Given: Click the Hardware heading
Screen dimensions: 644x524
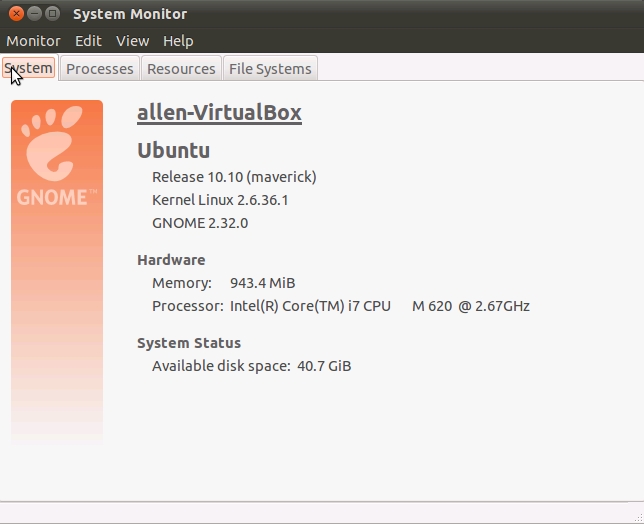Looking at the screenshot, I should point(171,260).
